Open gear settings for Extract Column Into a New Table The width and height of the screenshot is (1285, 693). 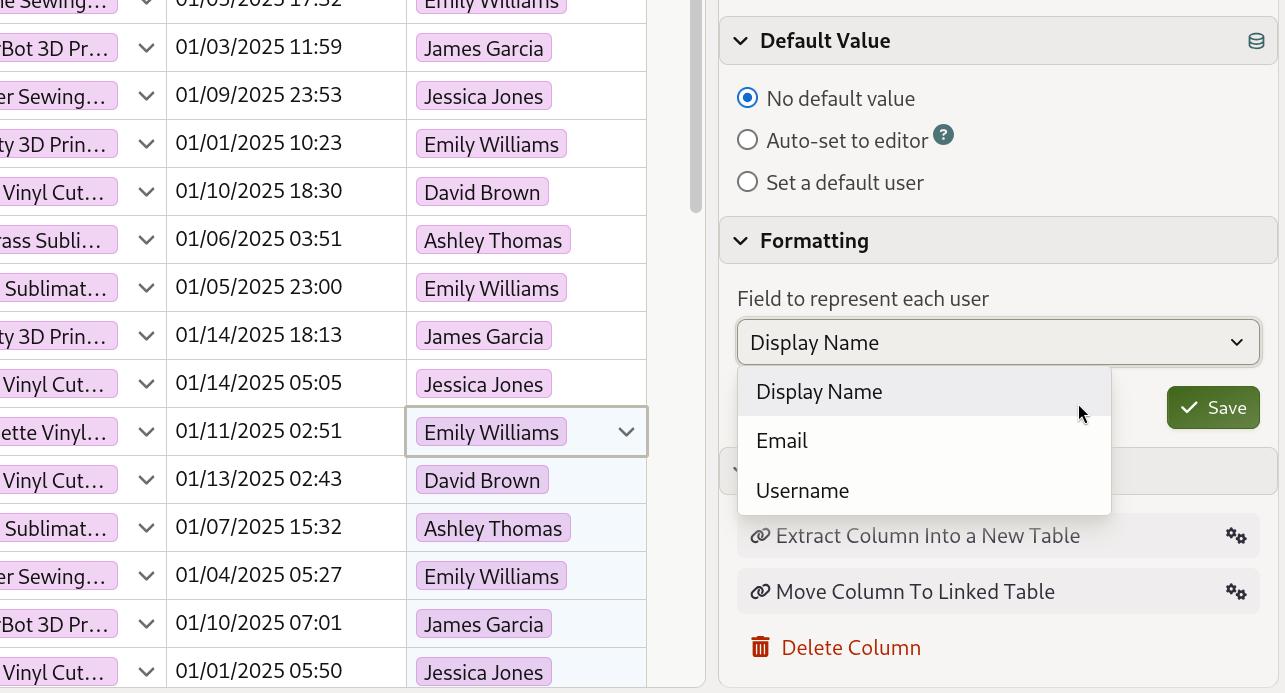tap(1237, 536)
